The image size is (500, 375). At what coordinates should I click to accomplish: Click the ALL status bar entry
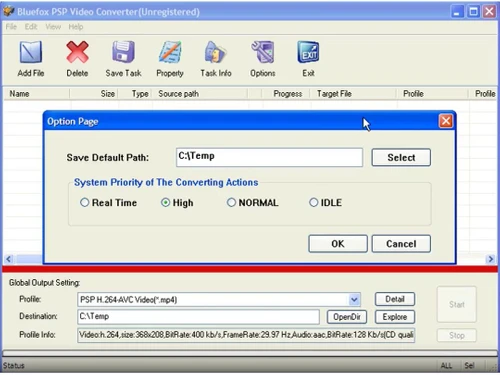pyautogui.click(x=446, y=366)
